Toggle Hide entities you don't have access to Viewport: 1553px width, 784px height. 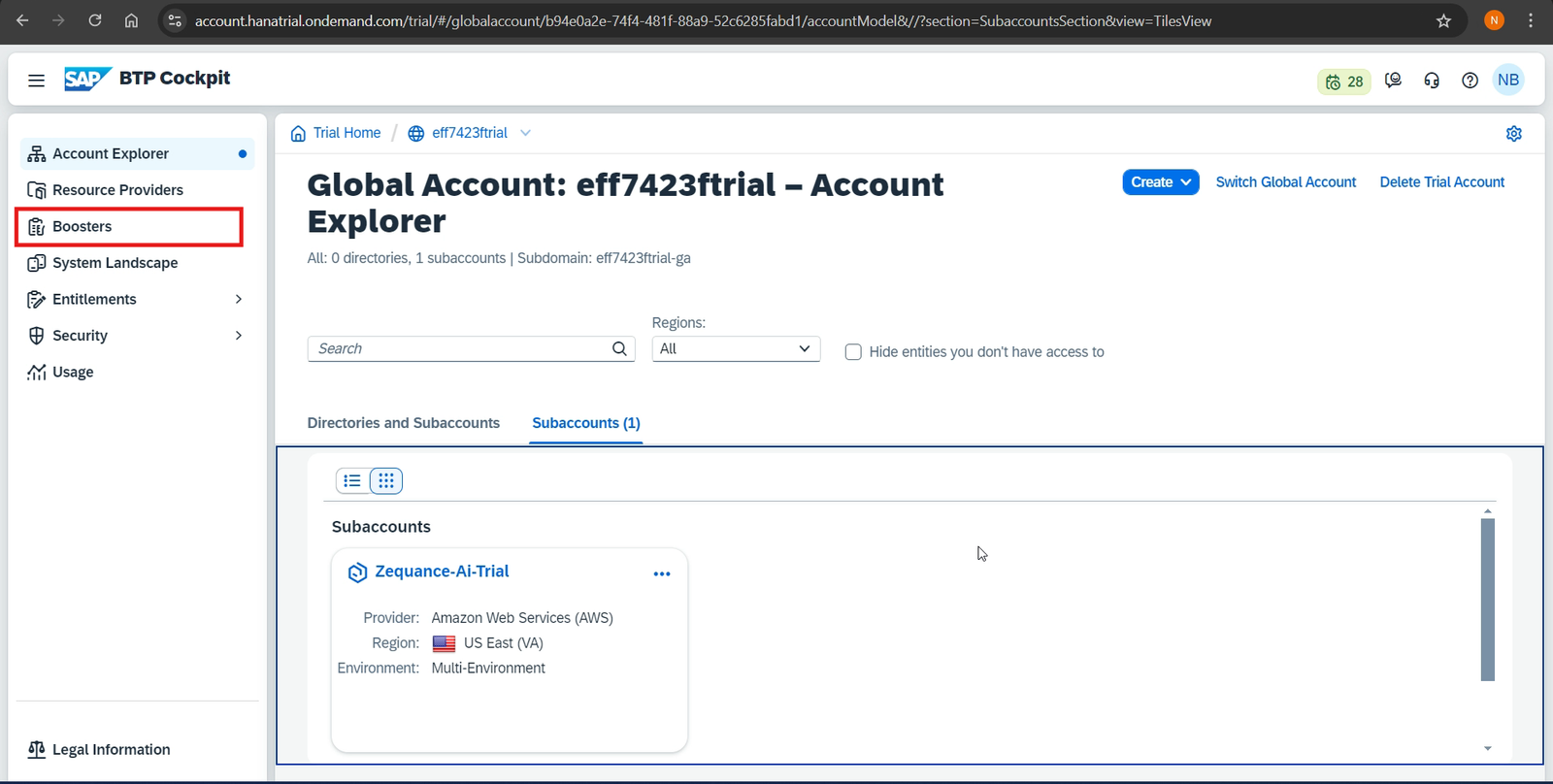853,352
